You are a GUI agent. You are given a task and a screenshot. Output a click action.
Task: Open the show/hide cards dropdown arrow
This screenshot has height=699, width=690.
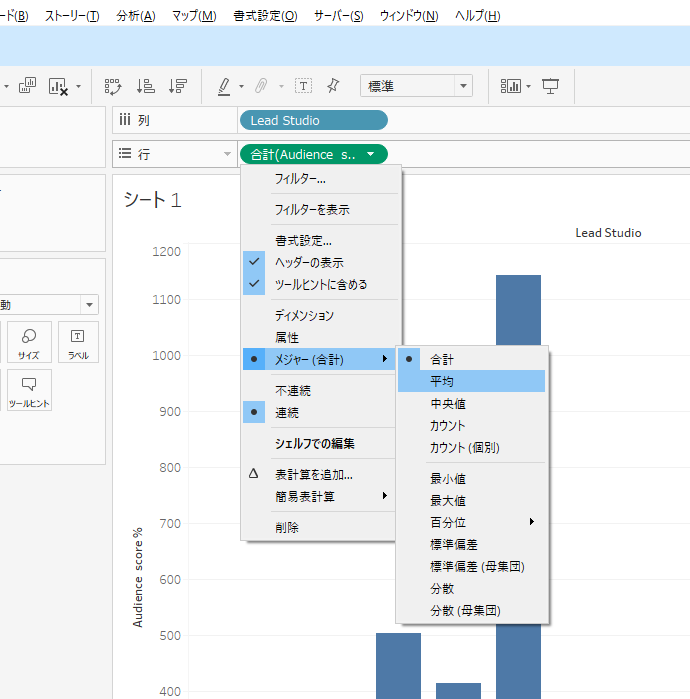click(529, 86)
